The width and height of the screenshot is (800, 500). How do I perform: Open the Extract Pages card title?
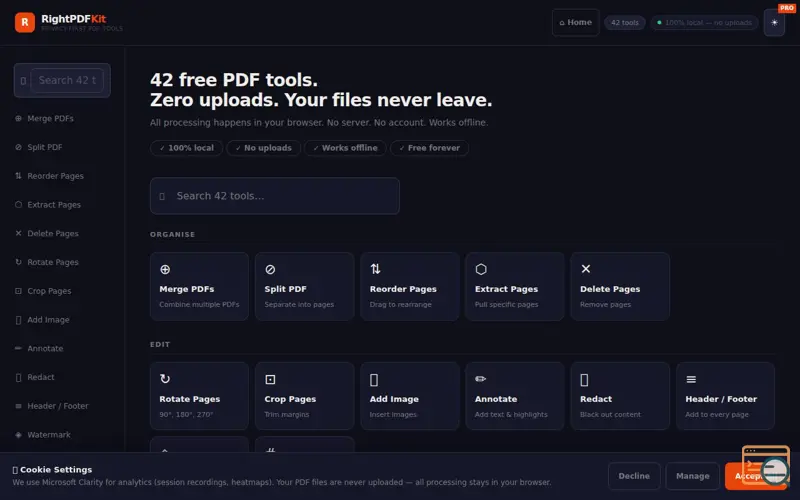click(x=506, y=289)
